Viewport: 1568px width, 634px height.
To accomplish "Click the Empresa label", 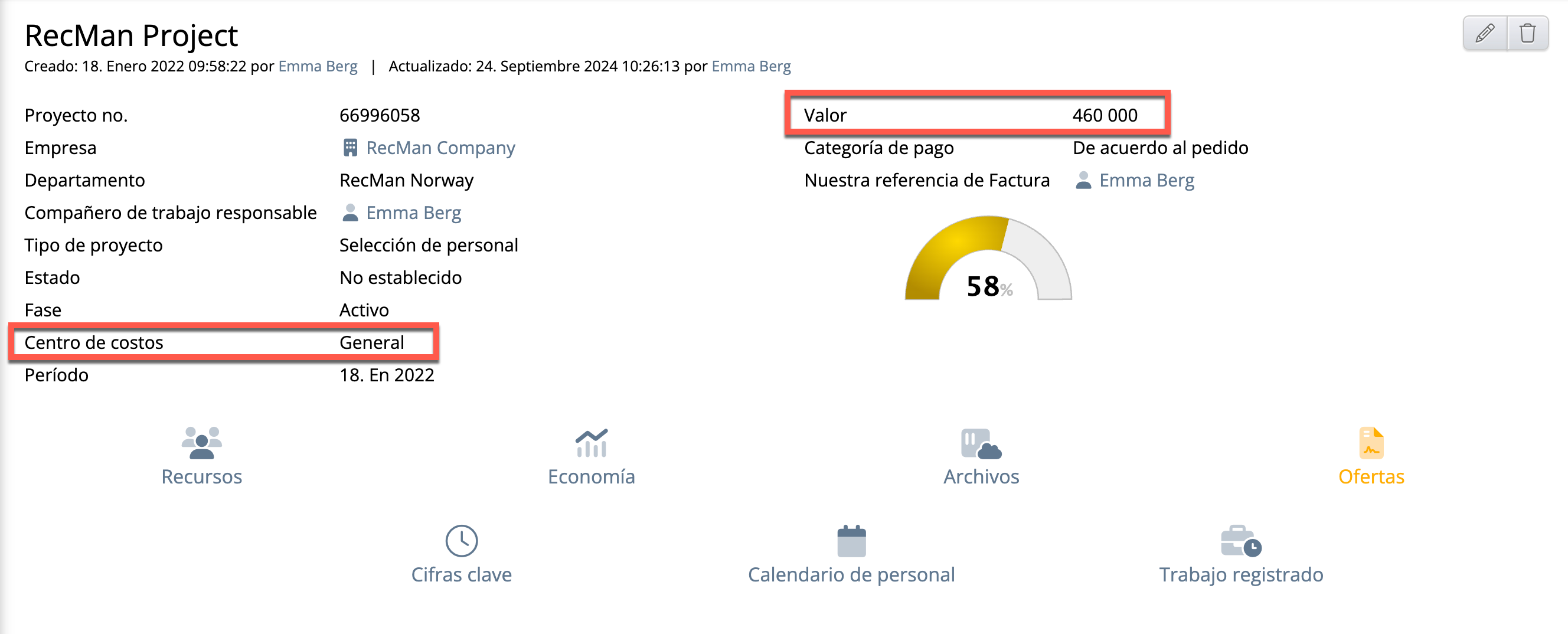I will tap(60, 148).
